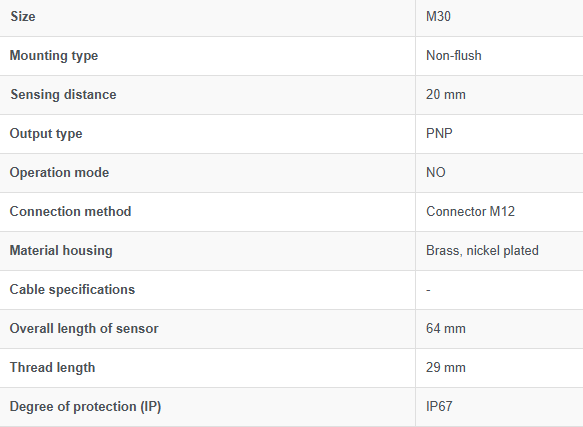Select the 20 mm sensing value

(x=446, y=94)
